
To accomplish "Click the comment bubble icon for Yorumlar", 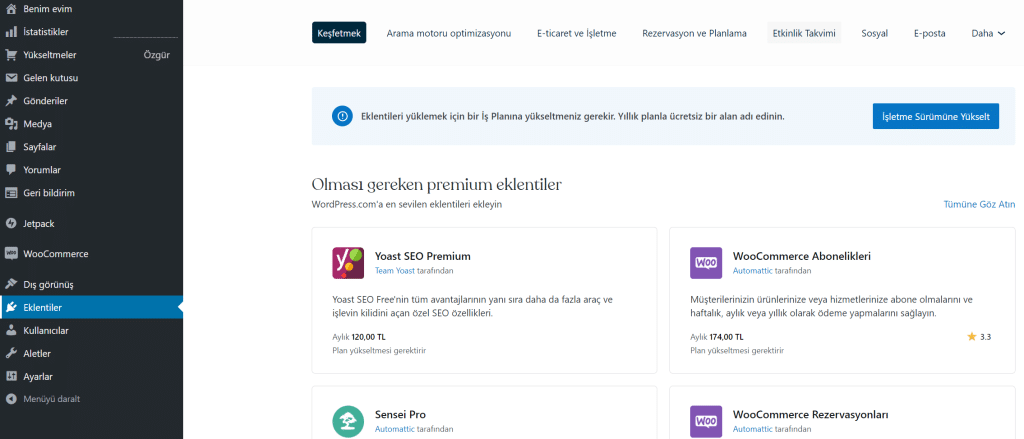I will tap(11, 170).
